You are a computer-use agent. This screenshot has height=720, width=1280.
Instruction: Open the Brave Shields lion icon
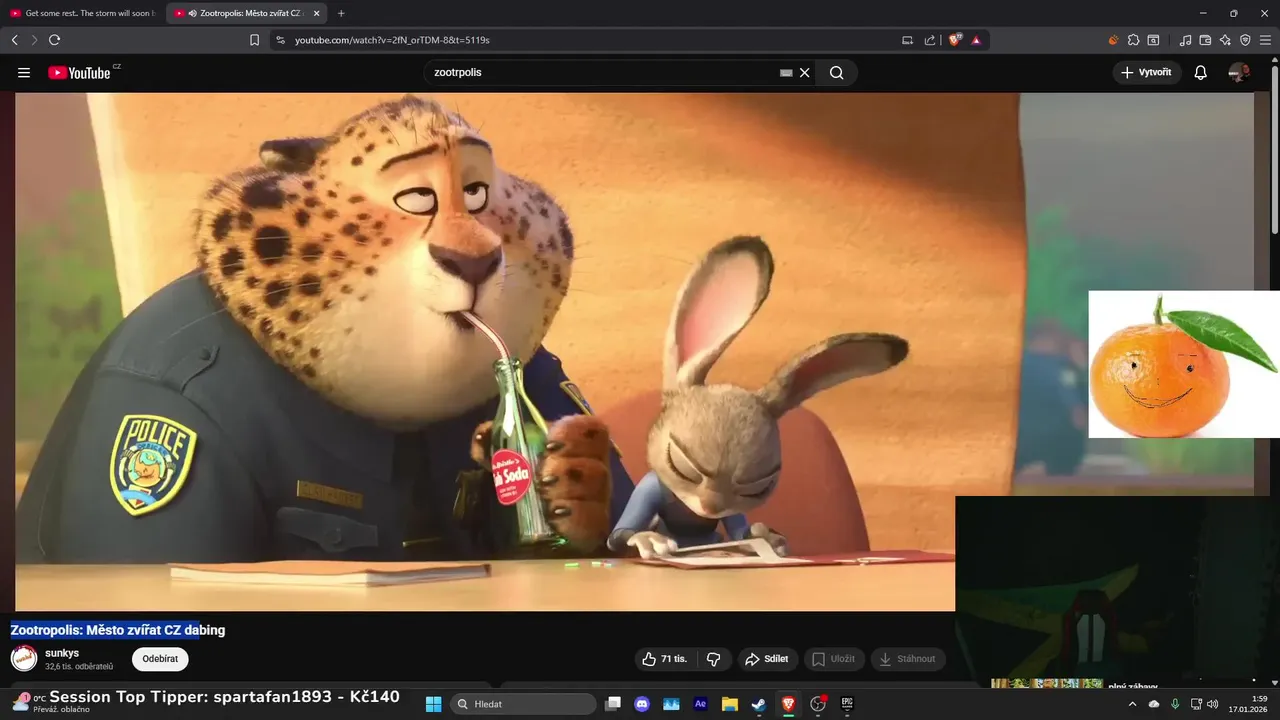[955, 40]
